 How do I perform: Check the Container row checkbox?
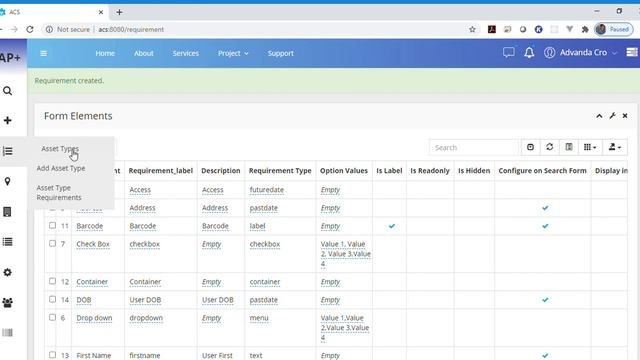click(x=52, y=281)
